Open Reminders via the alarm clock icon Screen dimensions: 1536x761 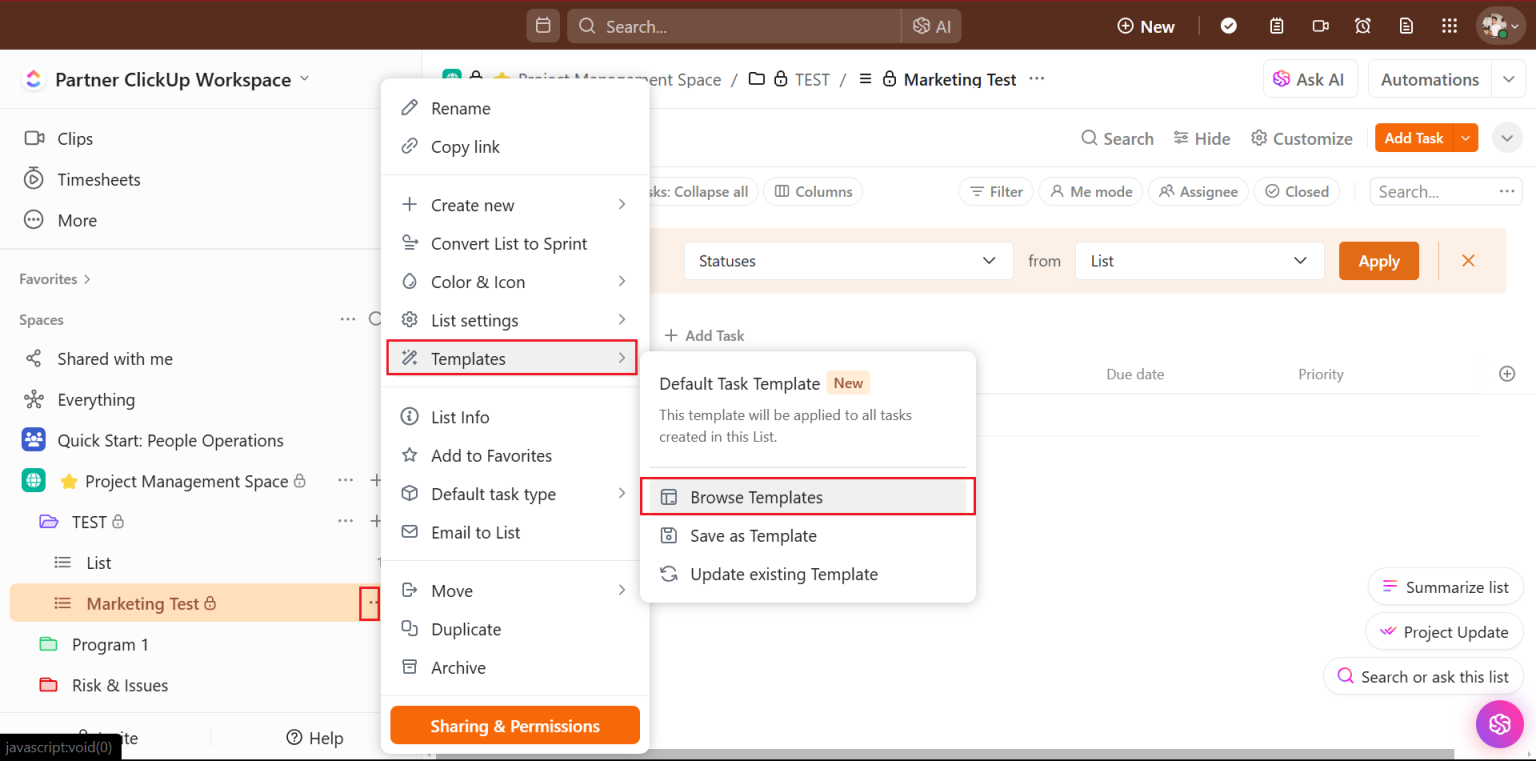pos(1362,25)
